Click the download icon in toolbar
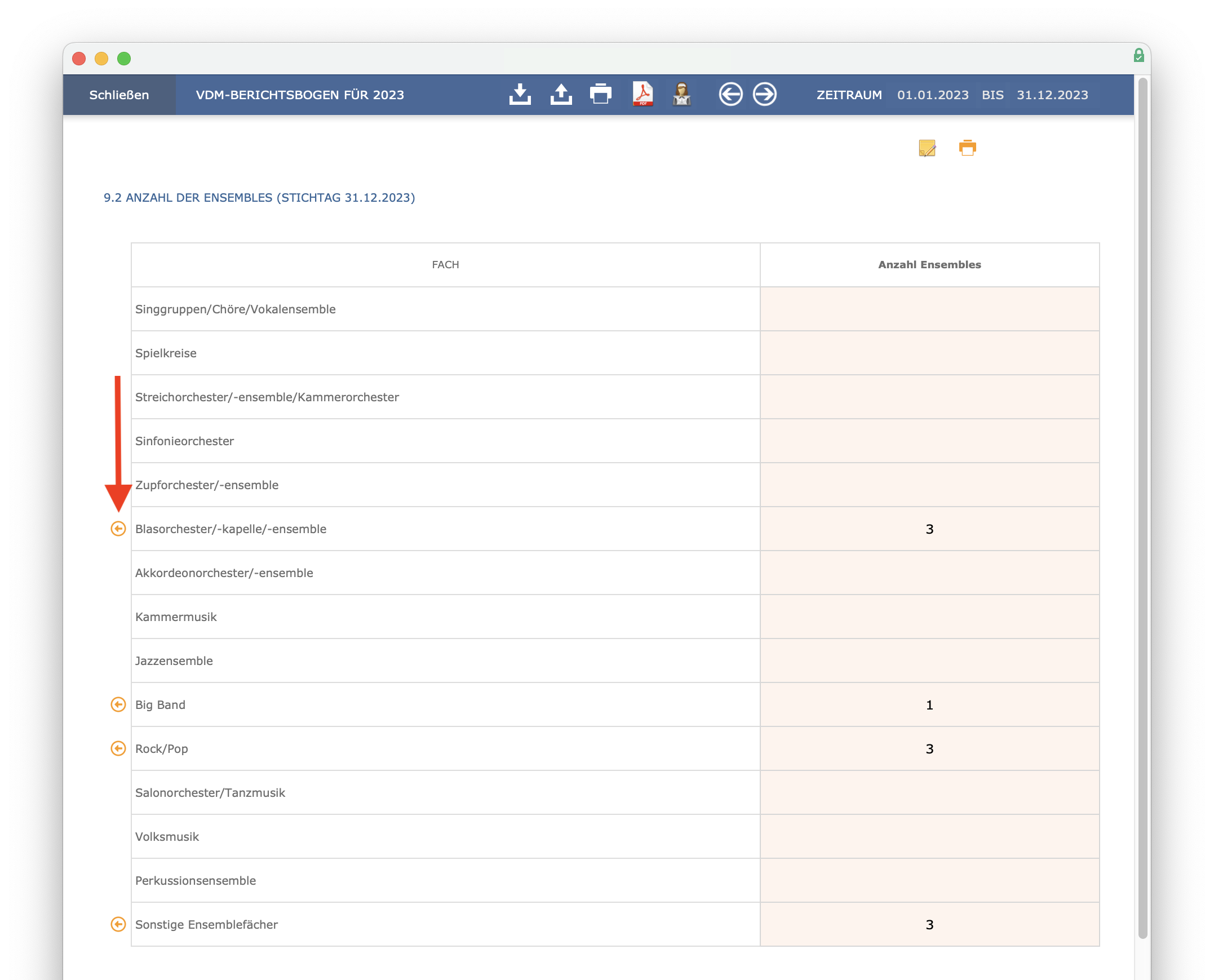The width and height of the screenshot is (1214, 980). [x=521, y=94]
